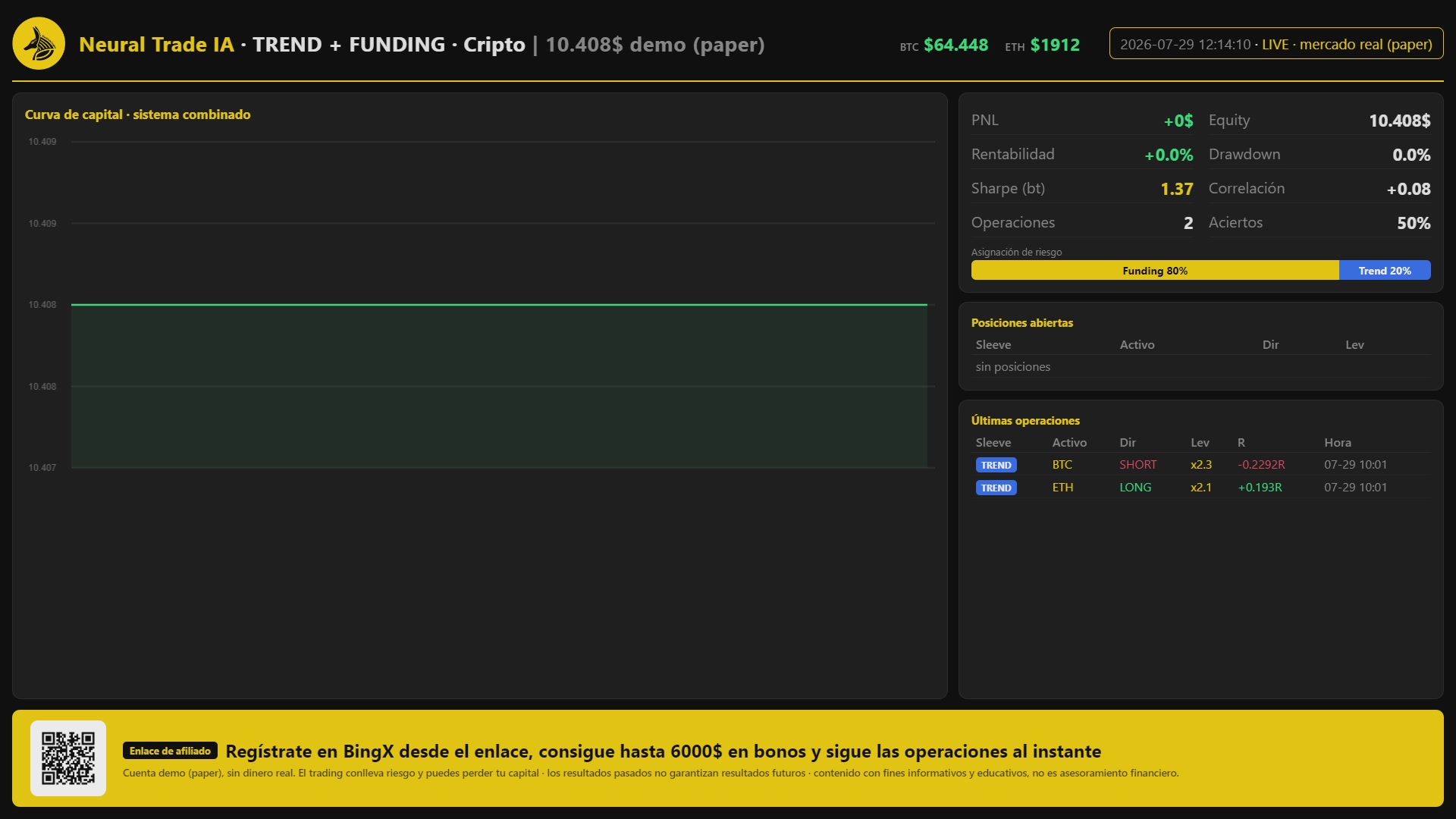Click the LONG direction in the ETH row
This screenshot has width=1456, height=819.
pos(1135,488)
